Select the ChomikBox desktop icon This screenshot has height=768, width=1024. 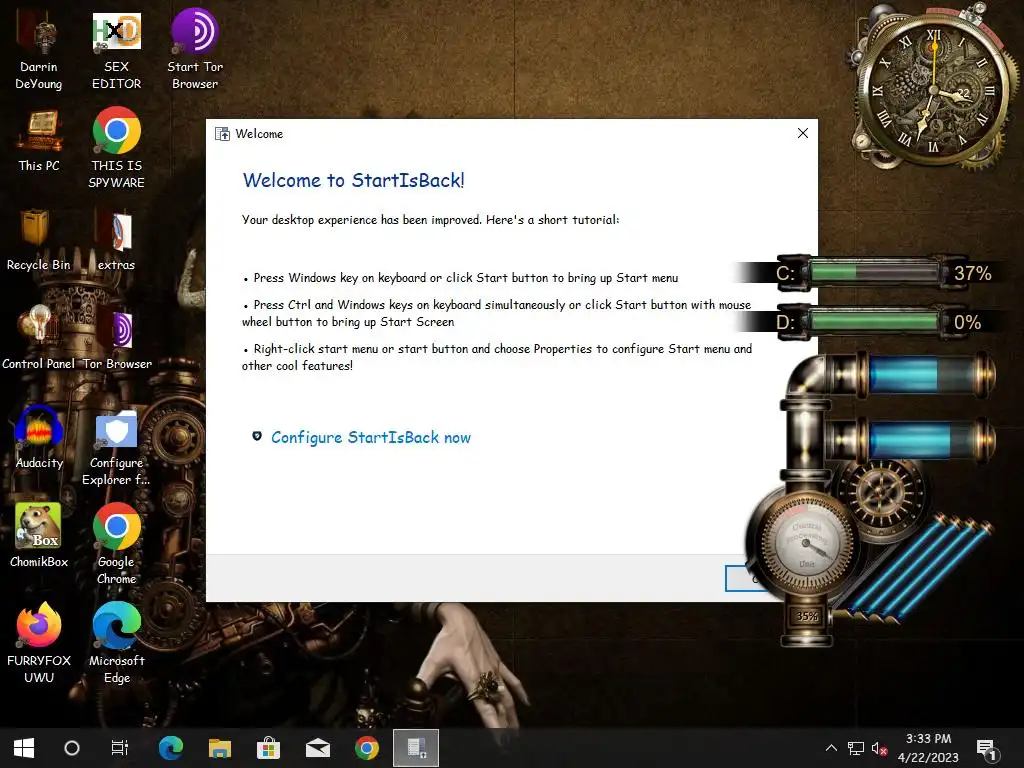click(39, 536)
